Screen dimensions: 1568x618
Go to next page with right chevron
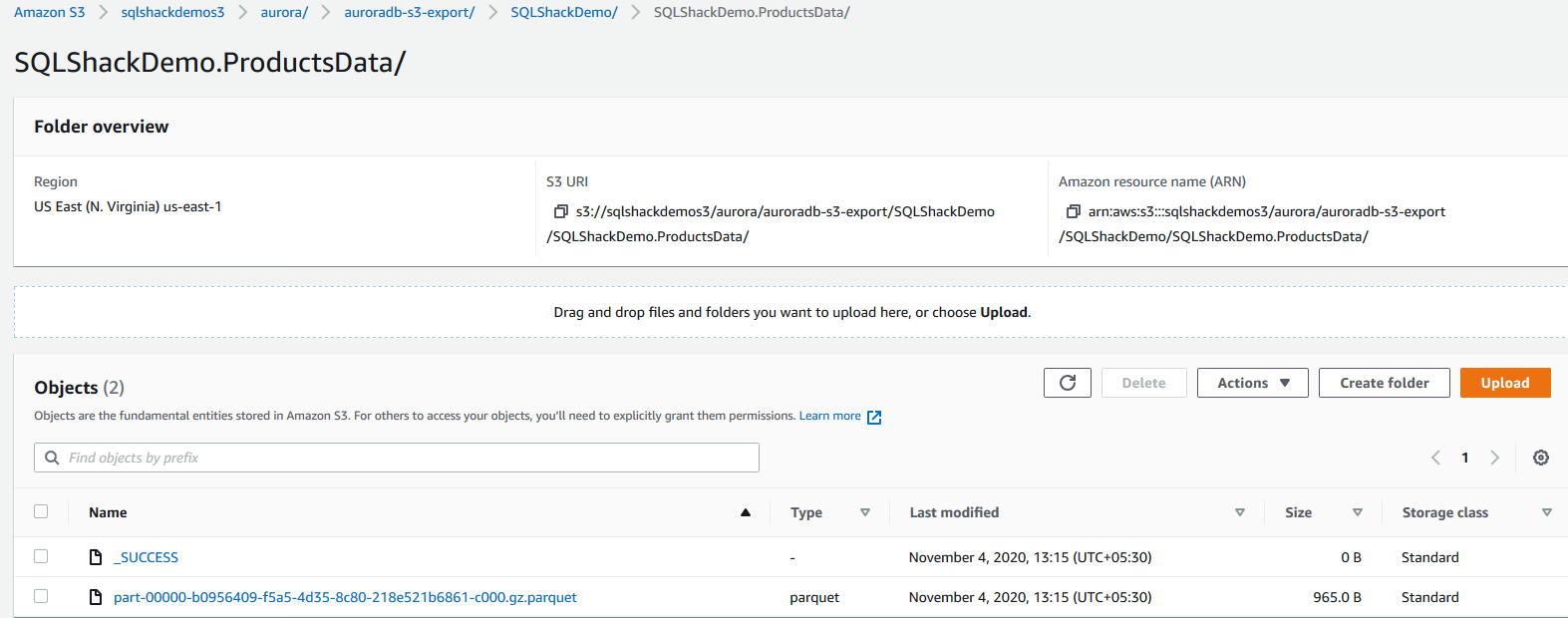[x=1494, y=458]
